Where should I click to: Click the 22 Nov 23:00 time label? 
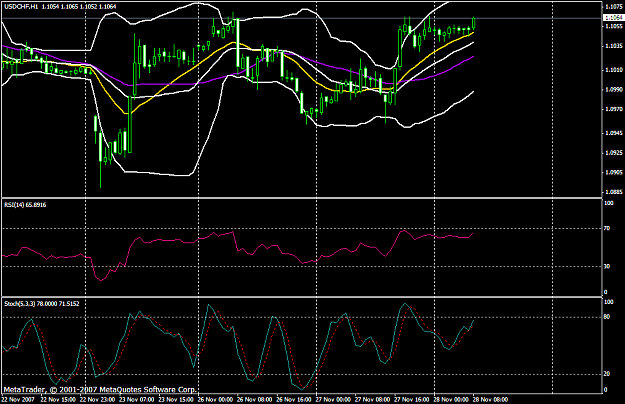98,399
